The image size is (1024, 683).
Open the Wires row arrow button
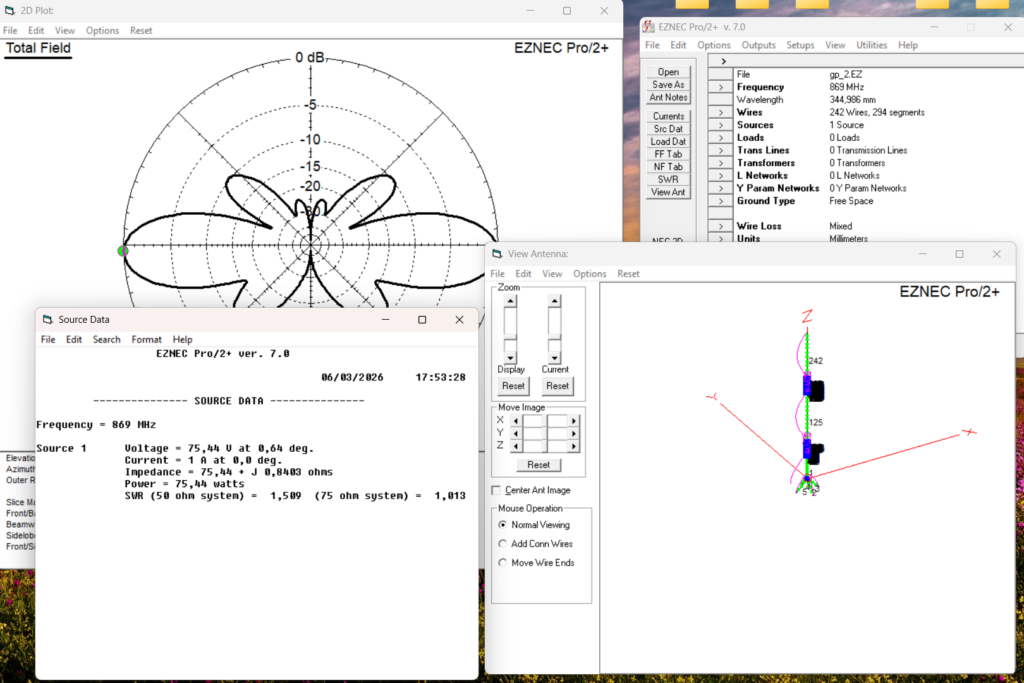coord(722,113)
